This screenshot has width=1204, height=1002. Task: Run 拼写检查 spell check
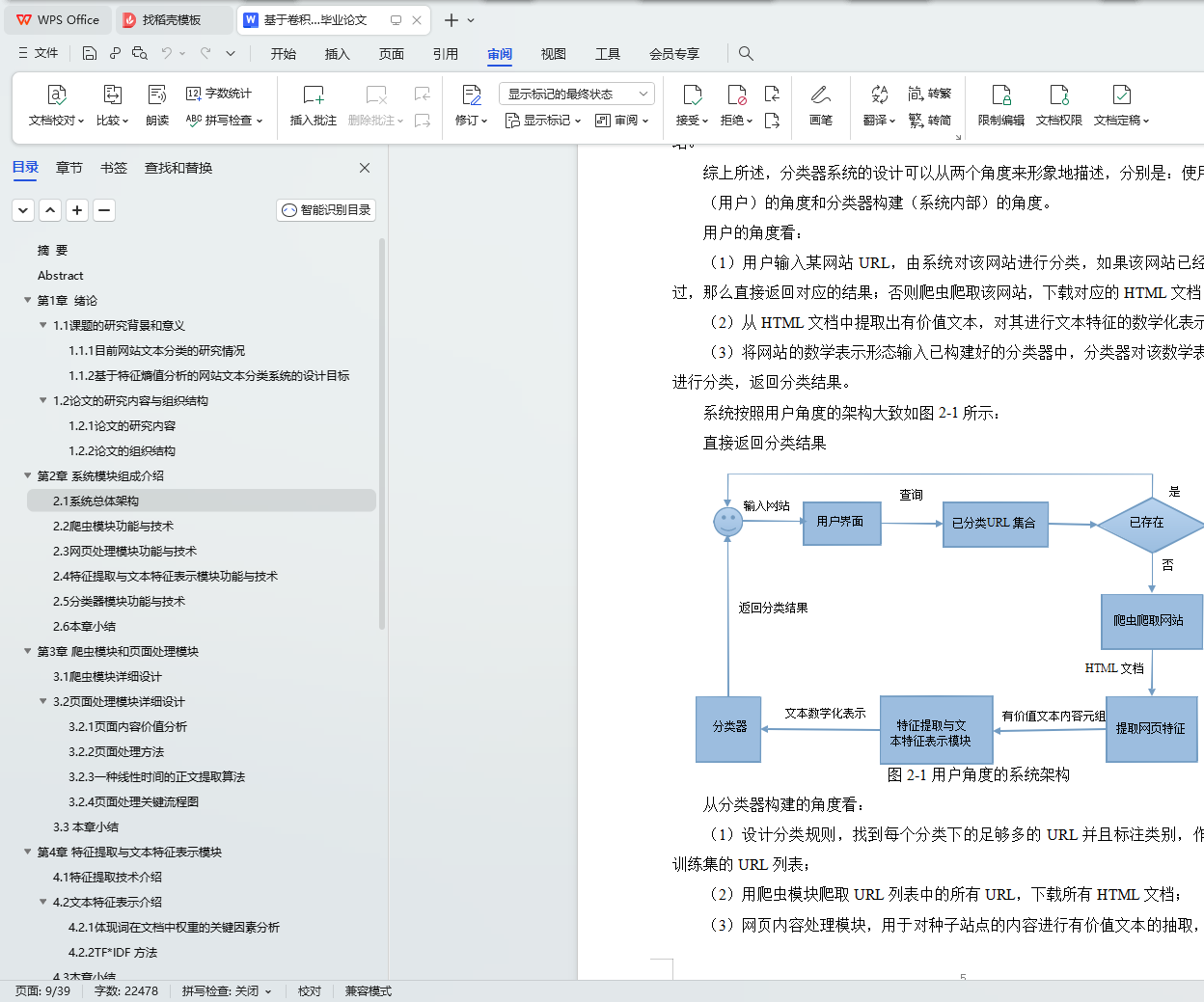click(x=223, y=121)
